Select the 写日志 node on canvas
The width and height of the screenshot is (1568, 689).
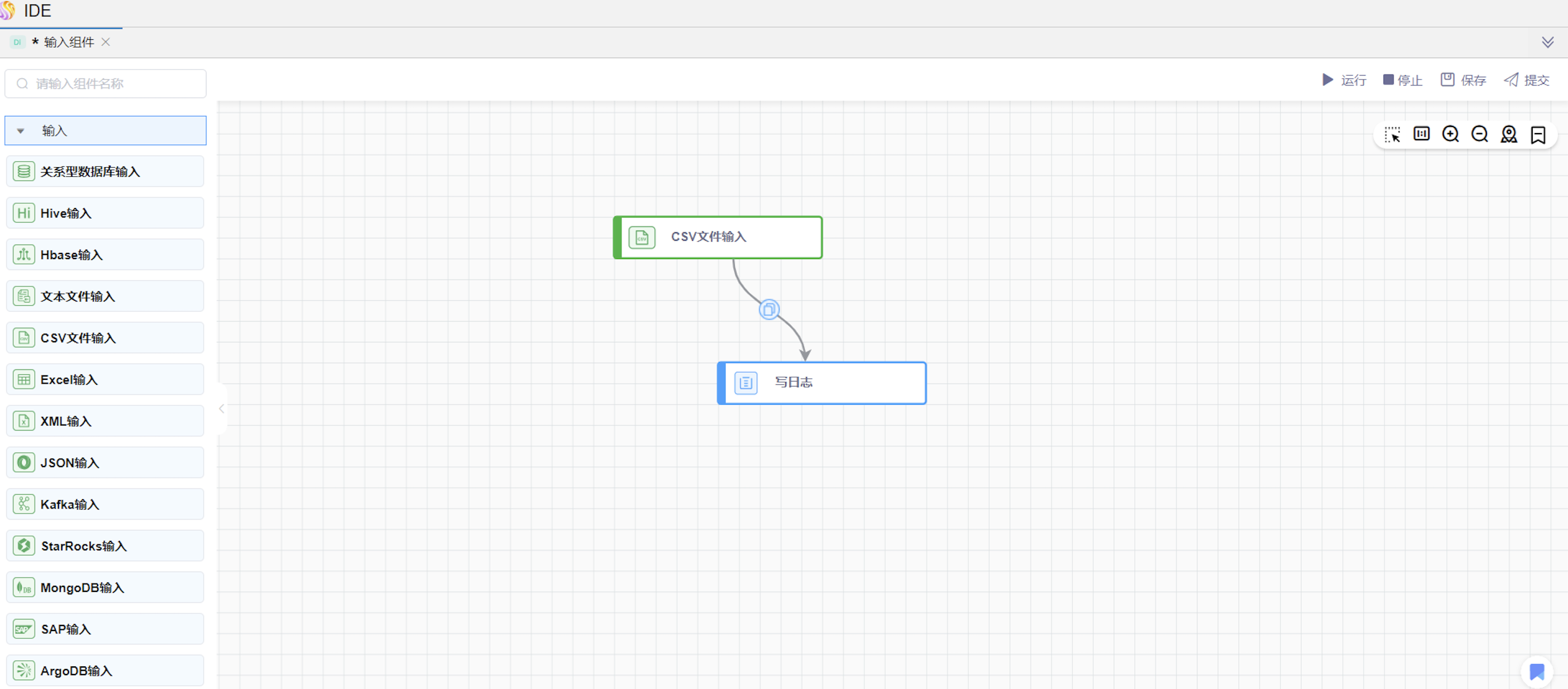[x=822, y=383]
